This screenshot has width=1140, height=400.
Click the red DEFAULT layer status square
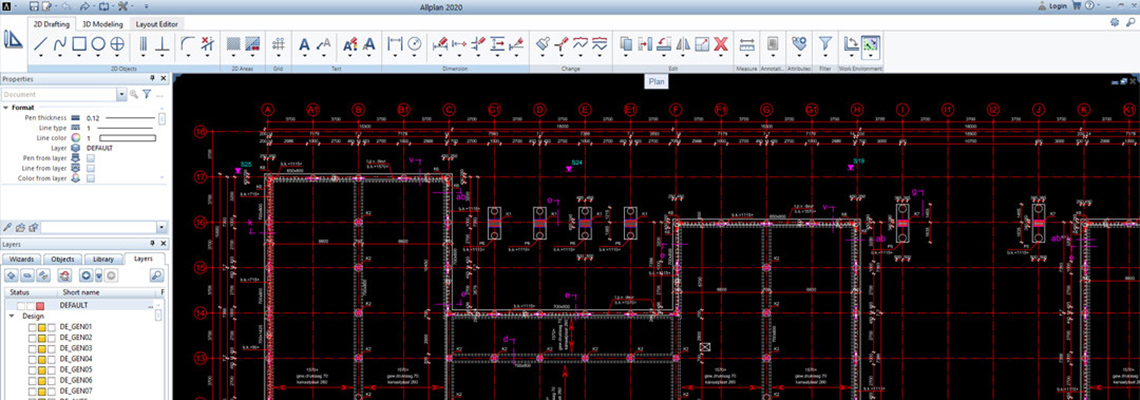(41, 306)
